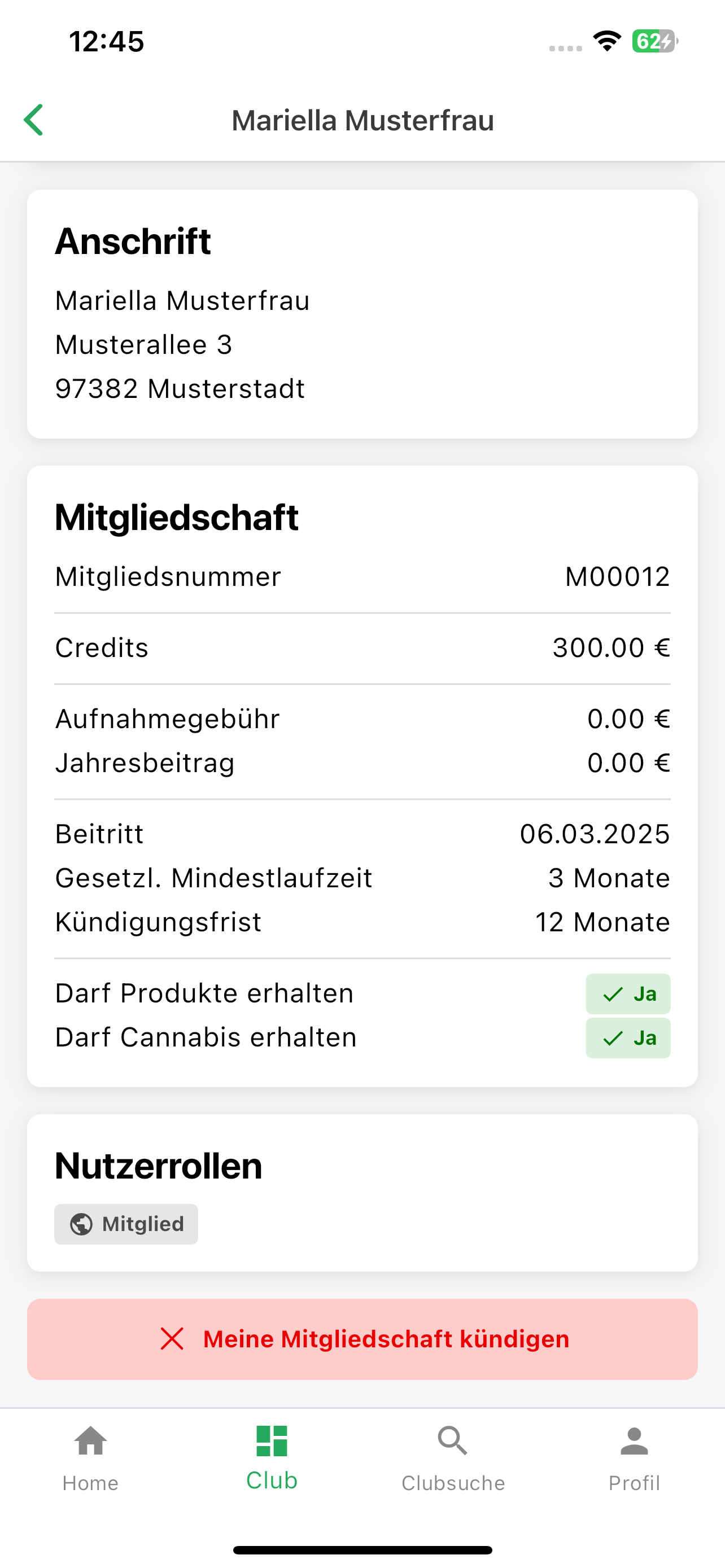
Task: Open Clubsuche magnifier icon
Action: [453, 1441]
